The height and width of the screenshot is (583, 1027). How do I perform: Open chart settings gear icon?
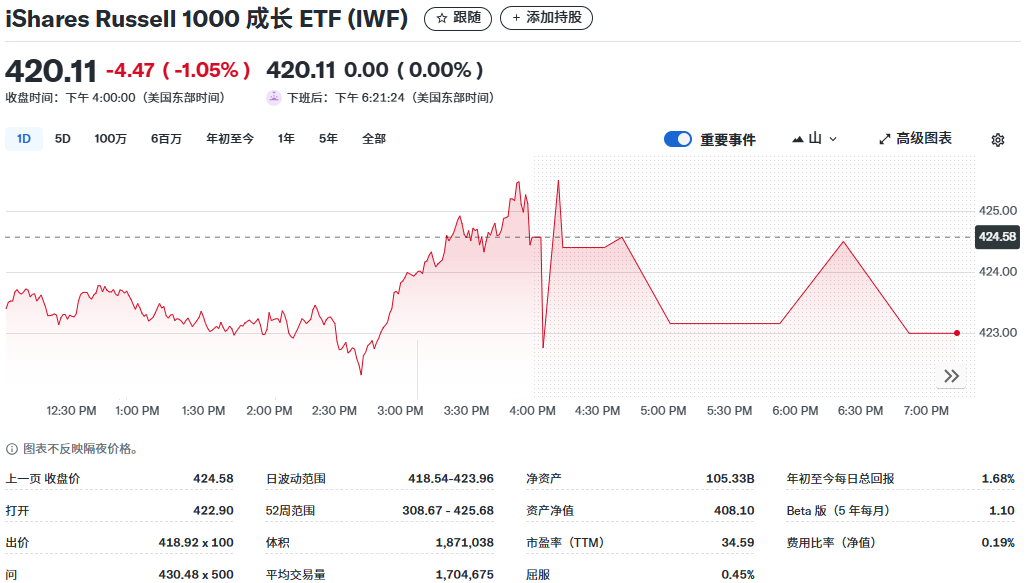click(998, 140)
